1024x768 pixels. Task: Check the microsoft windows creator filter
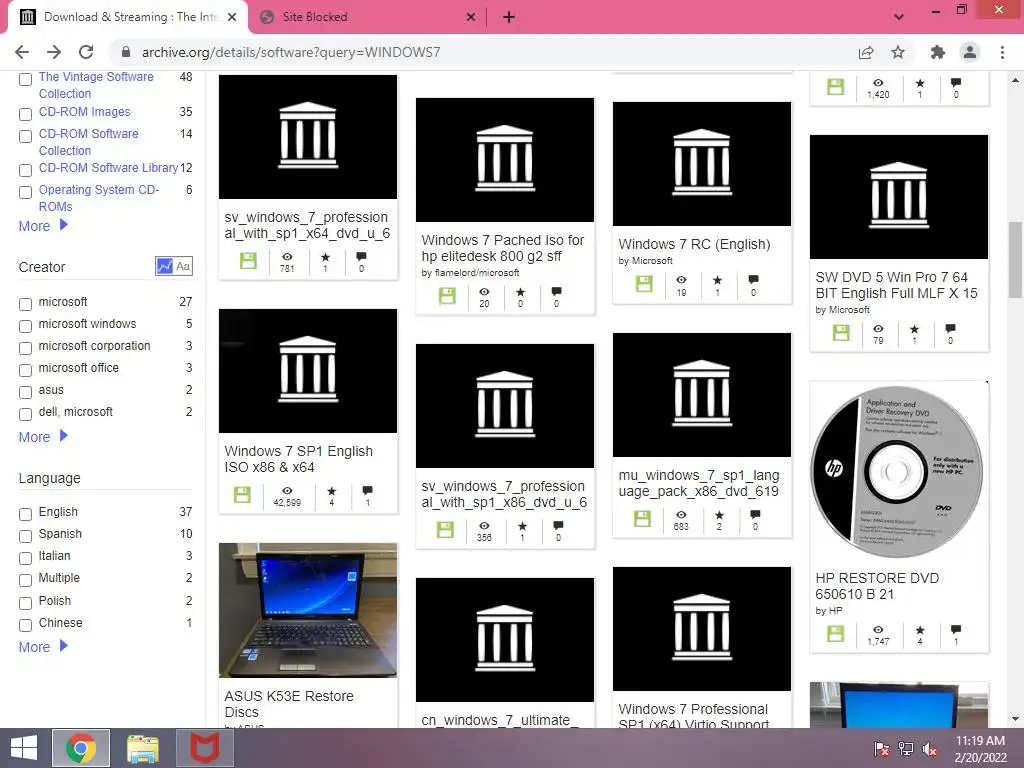25,326
